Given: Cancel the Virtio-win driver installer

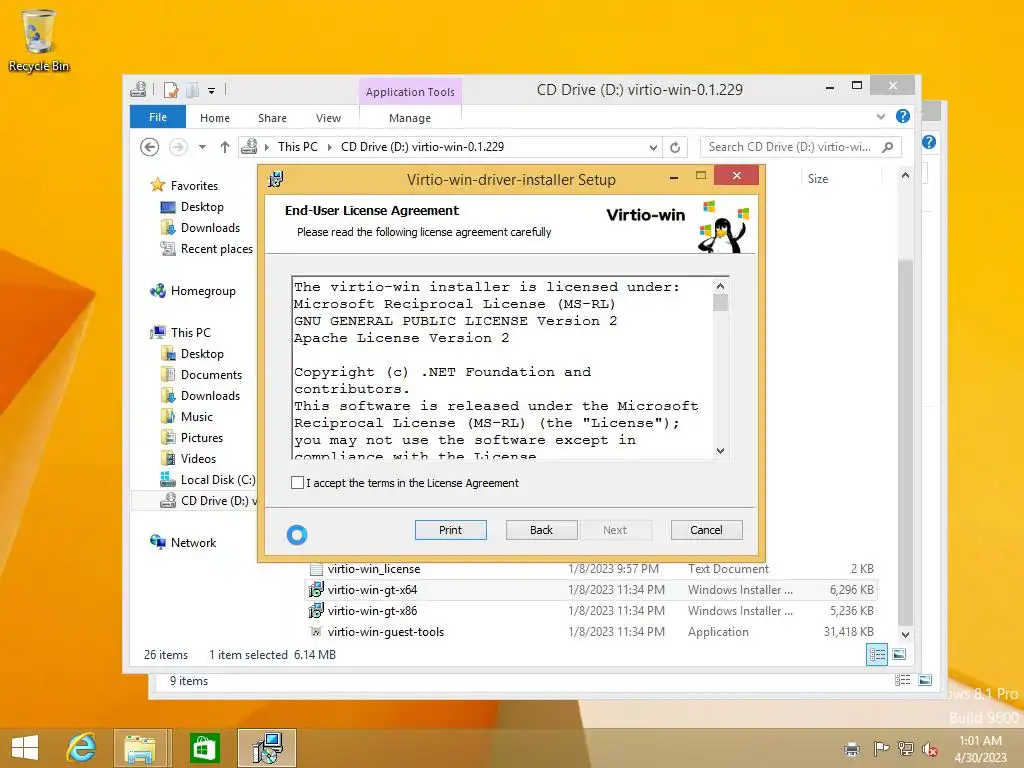Looking at the screenshot, I should [x=707, y=530].
